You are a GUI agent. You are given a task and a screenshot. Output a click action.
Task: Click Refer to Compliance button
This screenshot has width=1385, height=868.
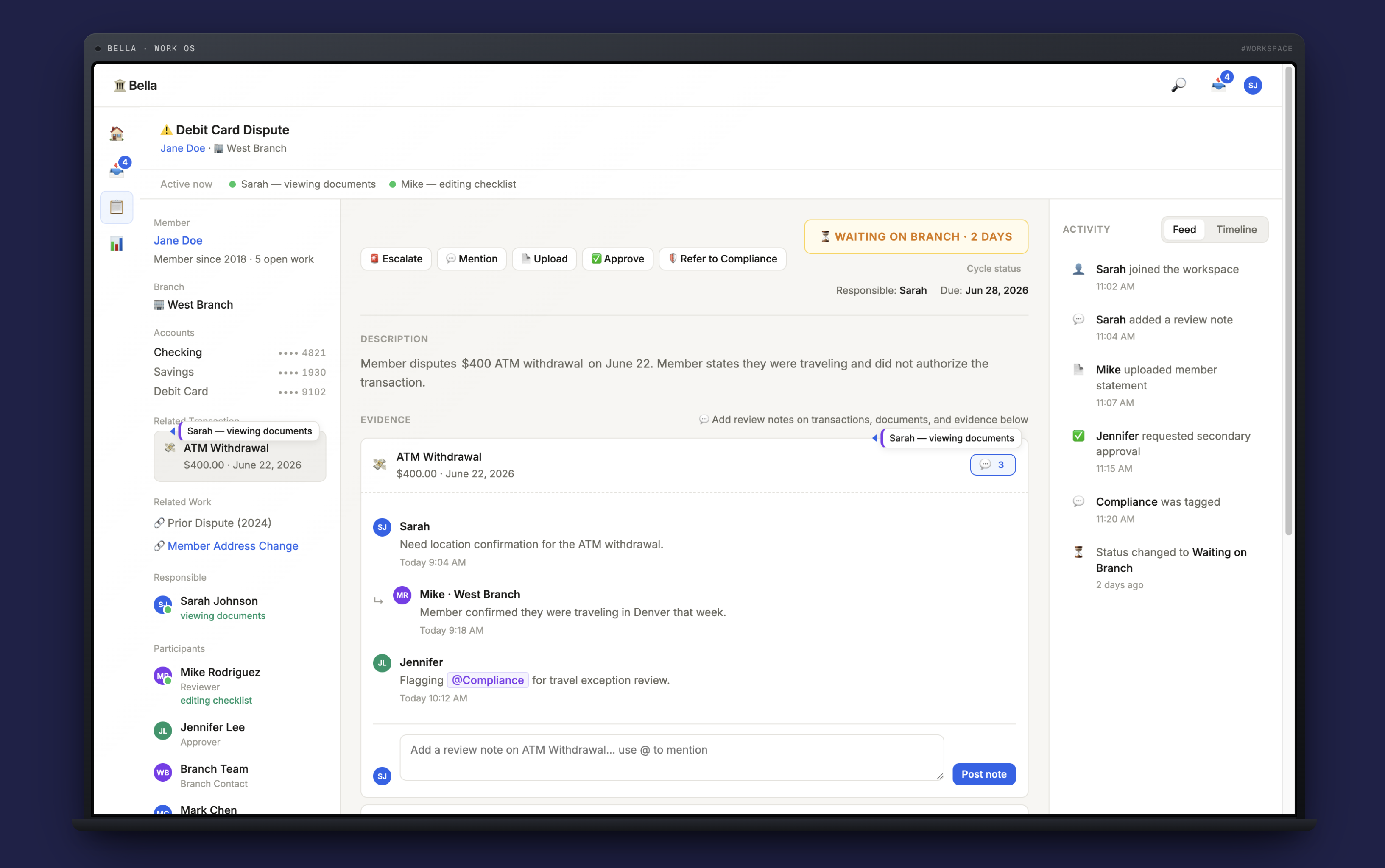tap(722, 259)
